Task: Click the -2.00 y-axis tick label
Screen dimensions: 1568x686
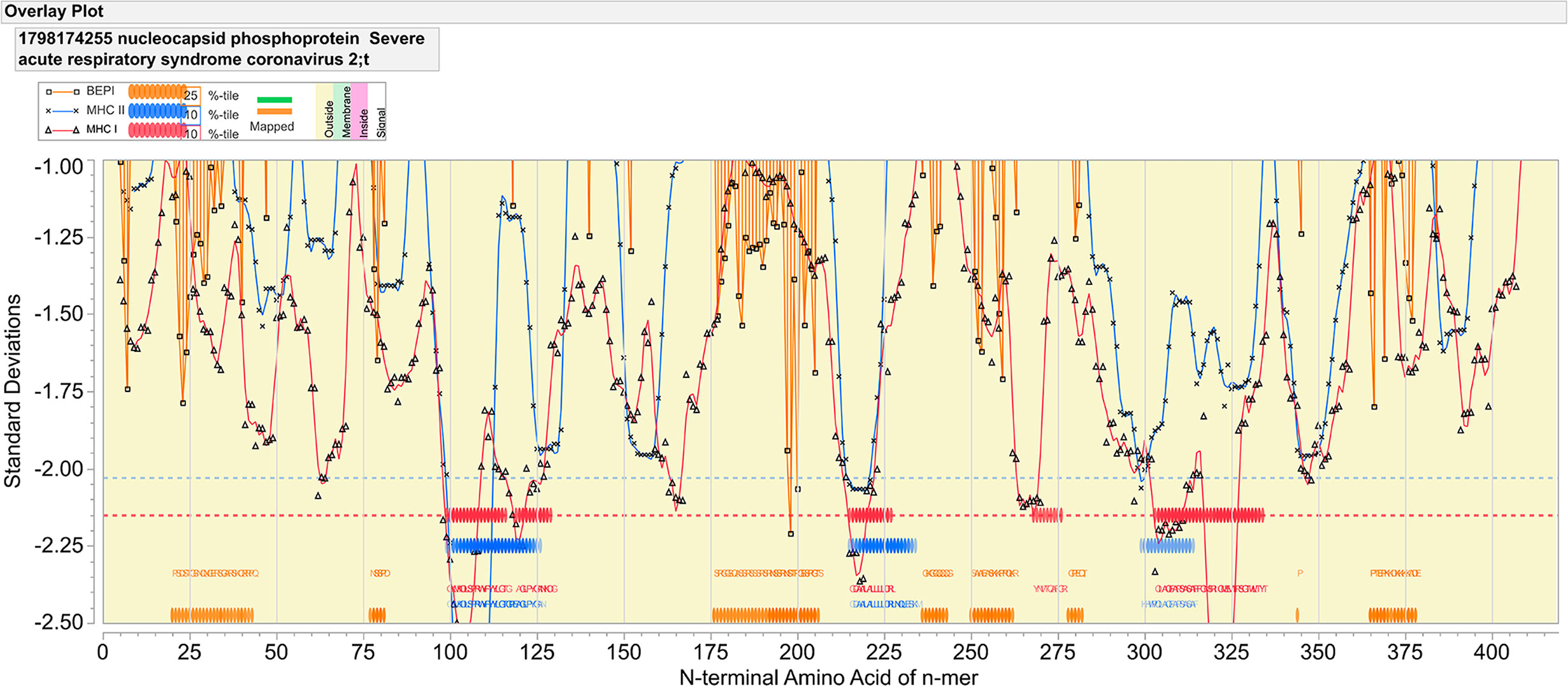Action: pos(59,469)
